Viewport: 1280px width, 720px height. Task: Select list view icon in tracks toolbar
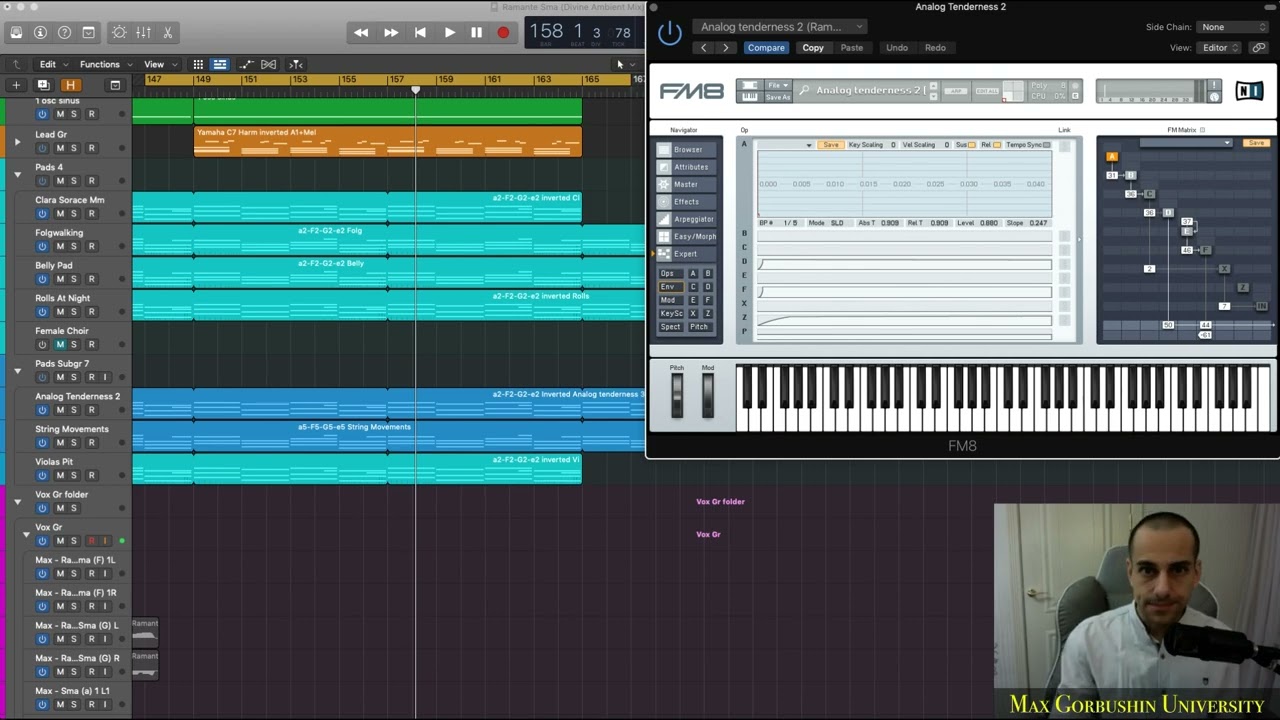(x=219, y=64)
